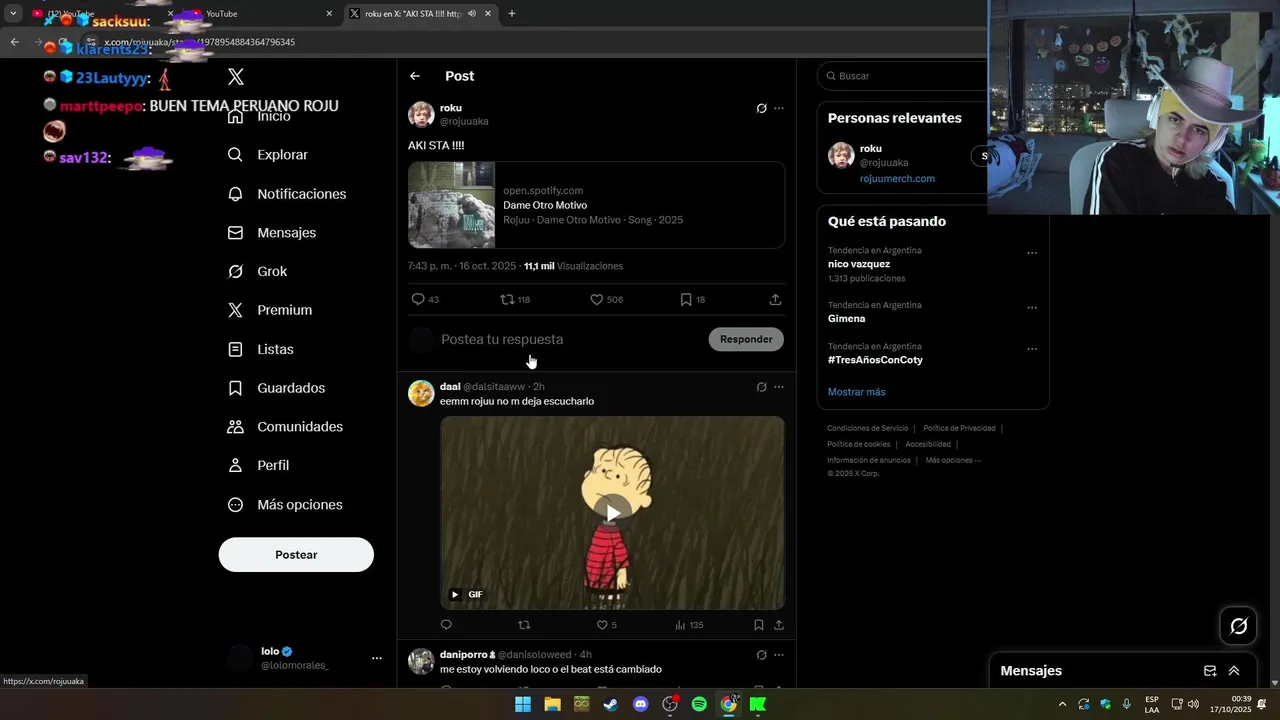The height and width of the screenshot is (720, 1280).
Task: Open a new browser tab
Action: point(512,14)
